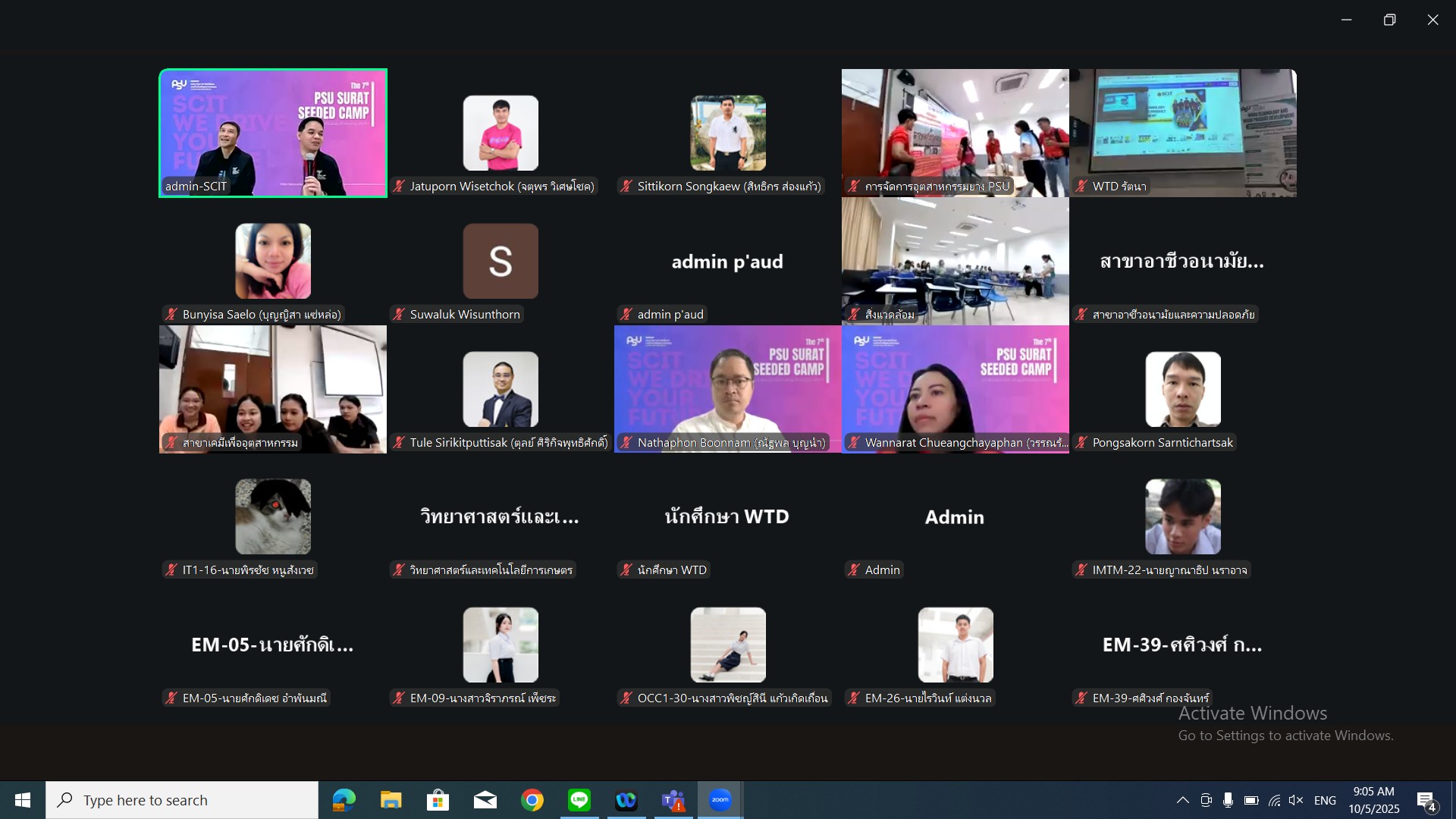Open the notification center with 4 alerts
Image resolution: width=1456 pixels, height=819 pixels.
1426,800
